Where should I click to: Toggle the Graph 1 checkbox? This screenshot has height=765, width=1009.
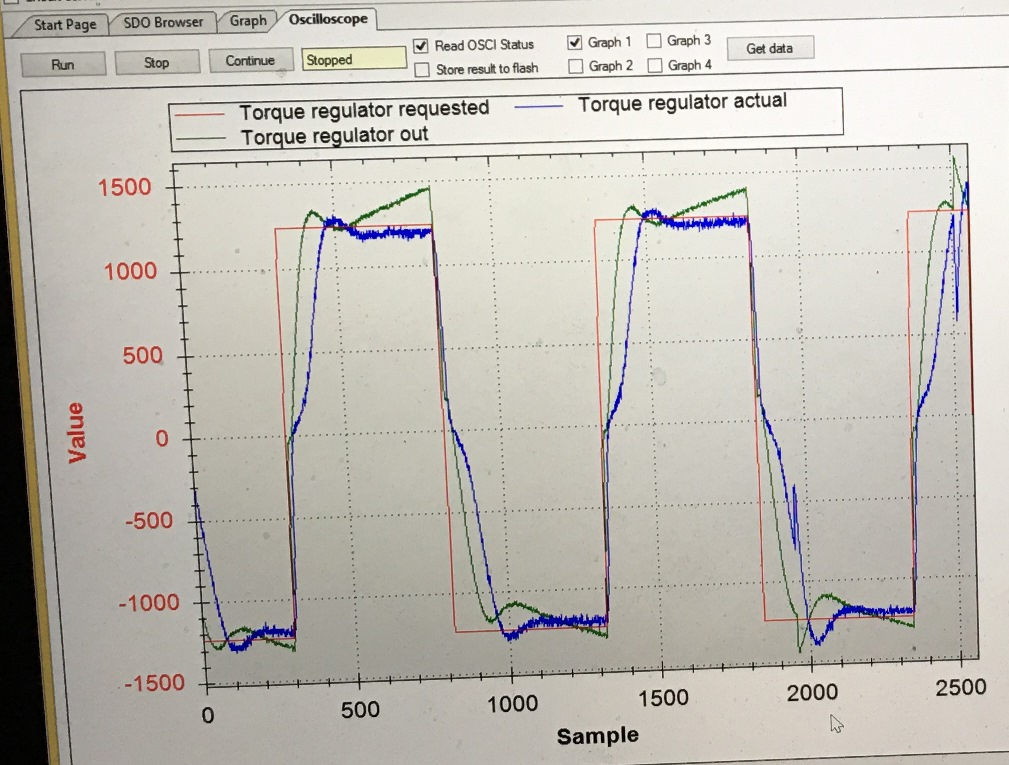pyautogui.click(x=575, y=43)
